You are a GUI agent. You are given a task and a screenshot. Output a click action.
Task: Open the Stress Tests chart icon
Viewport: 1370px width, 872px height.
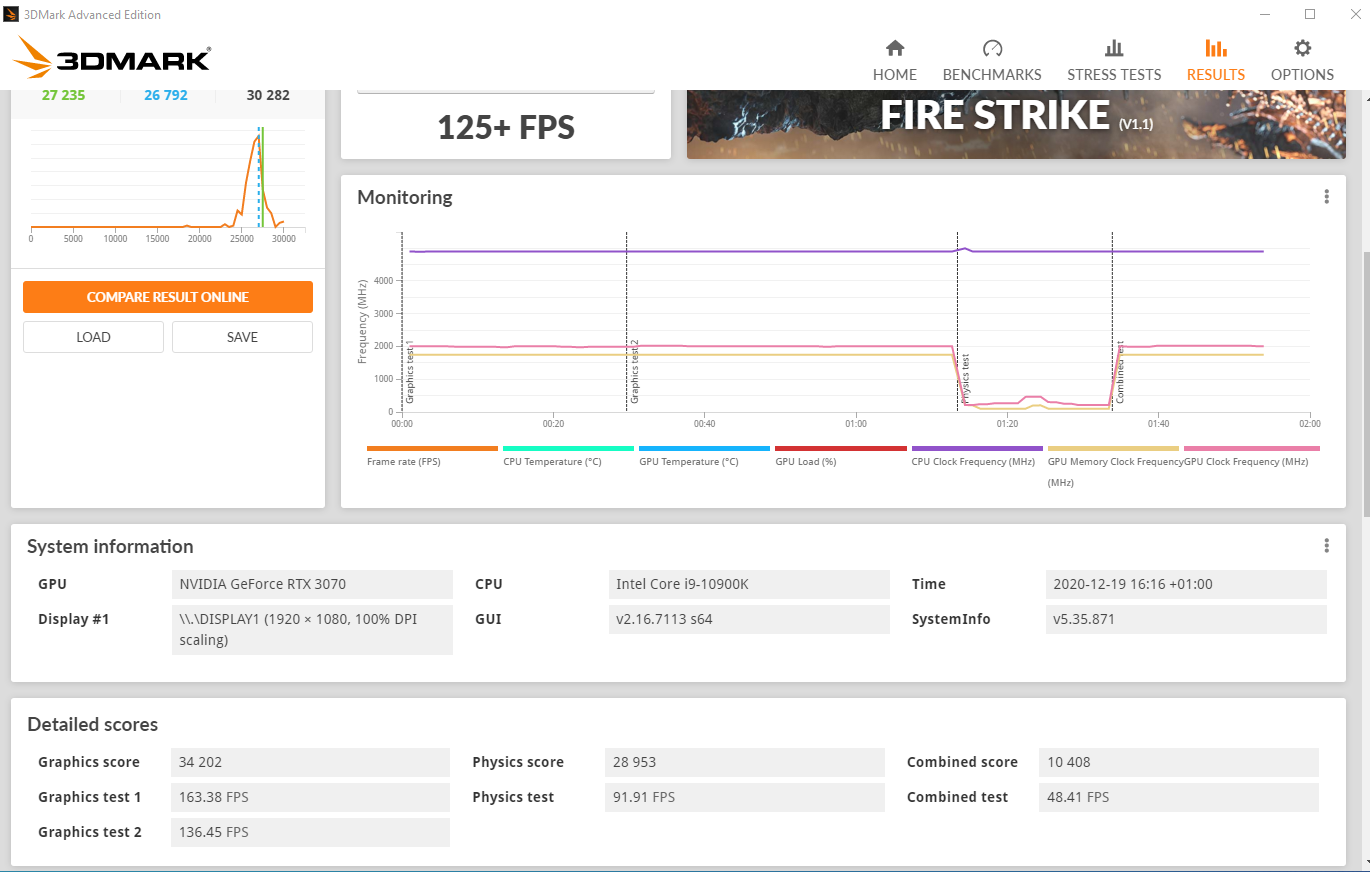point(1114,48)
